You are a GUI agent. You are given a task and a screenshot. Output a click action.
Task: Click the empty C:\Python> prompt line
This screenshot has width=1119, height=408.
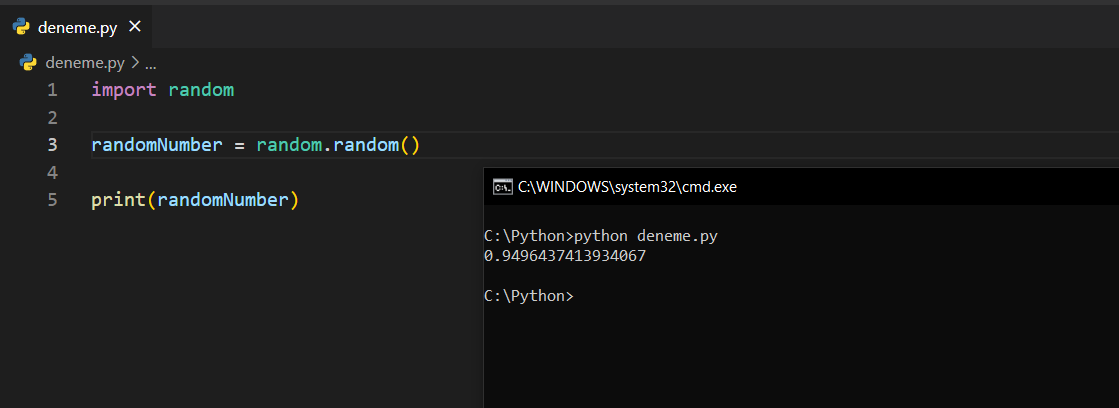(528, 296)
